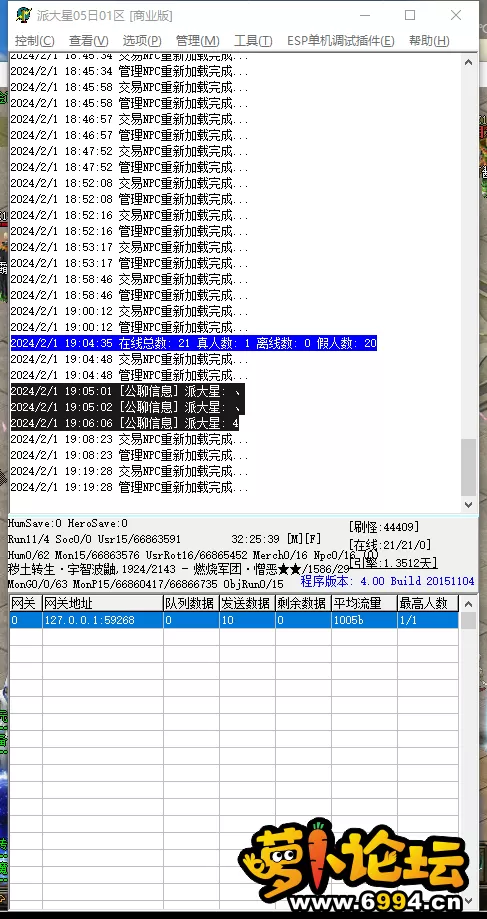
Task: Select the 19:05:02 公聊信息 log line
Action: [127, 407]
